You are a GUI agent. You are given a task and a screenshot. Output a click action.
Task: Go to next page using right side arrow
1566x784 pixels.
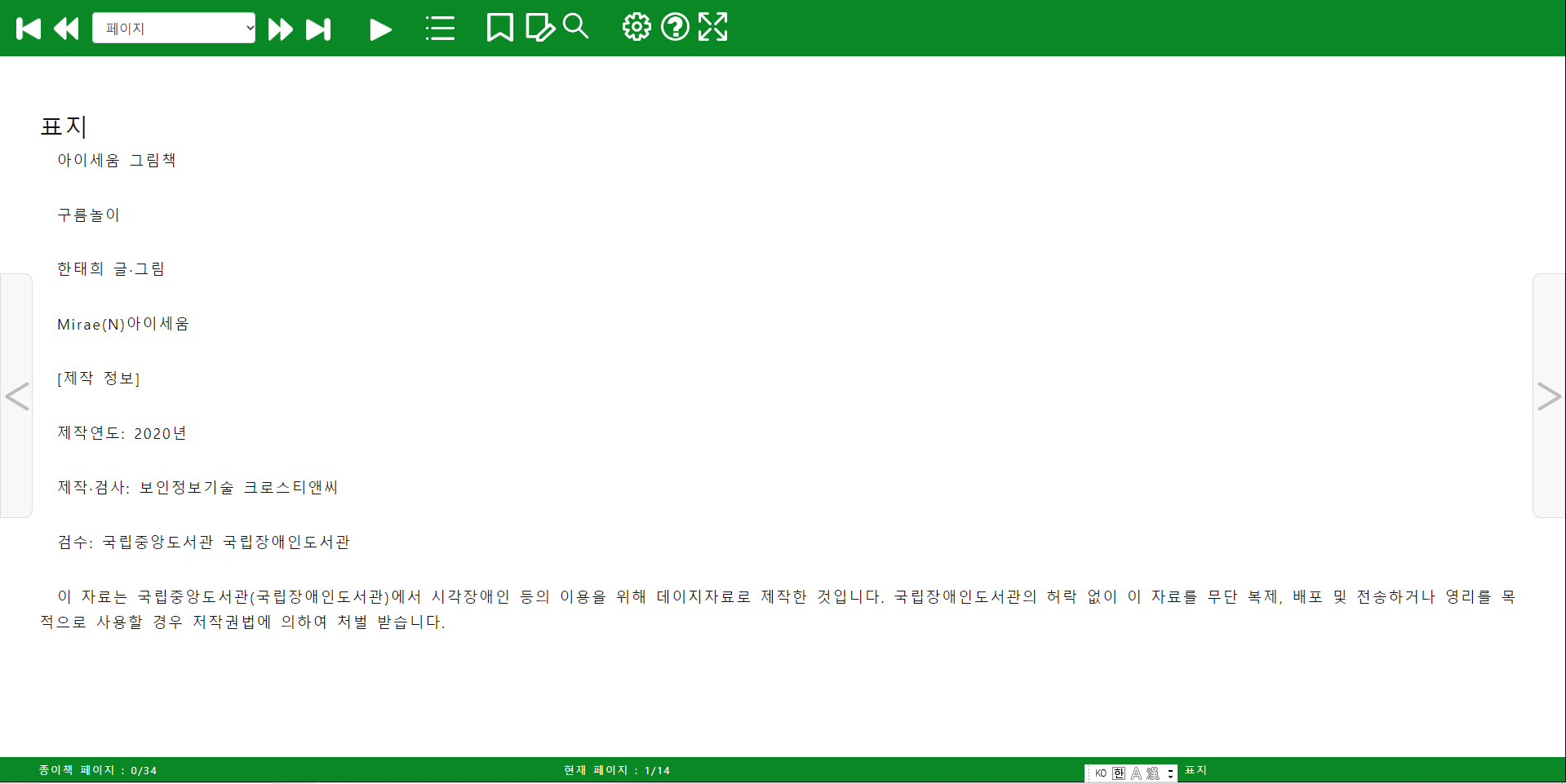point(1548,396)
